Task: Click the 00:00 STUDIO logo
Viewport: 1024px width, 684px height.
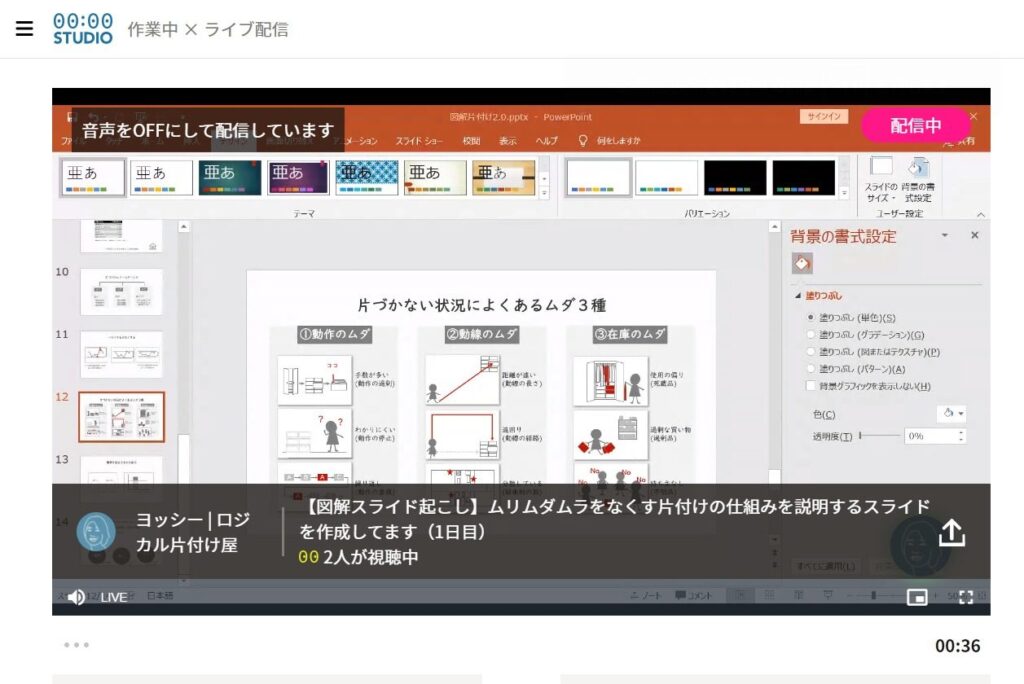Action: [82, 29]
